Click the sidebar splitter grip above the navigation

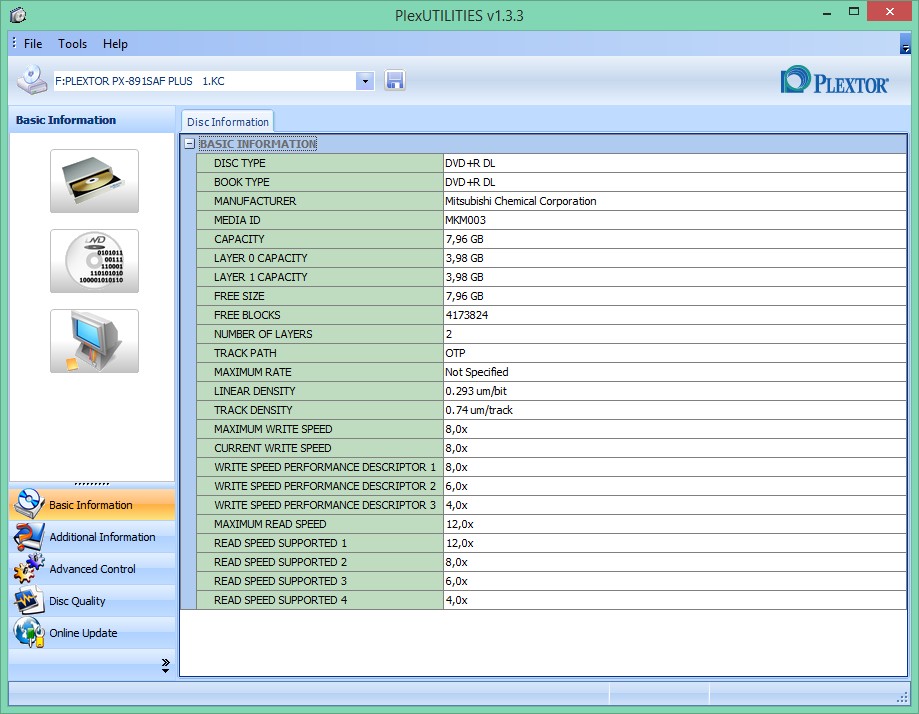[x=92, y=484]
